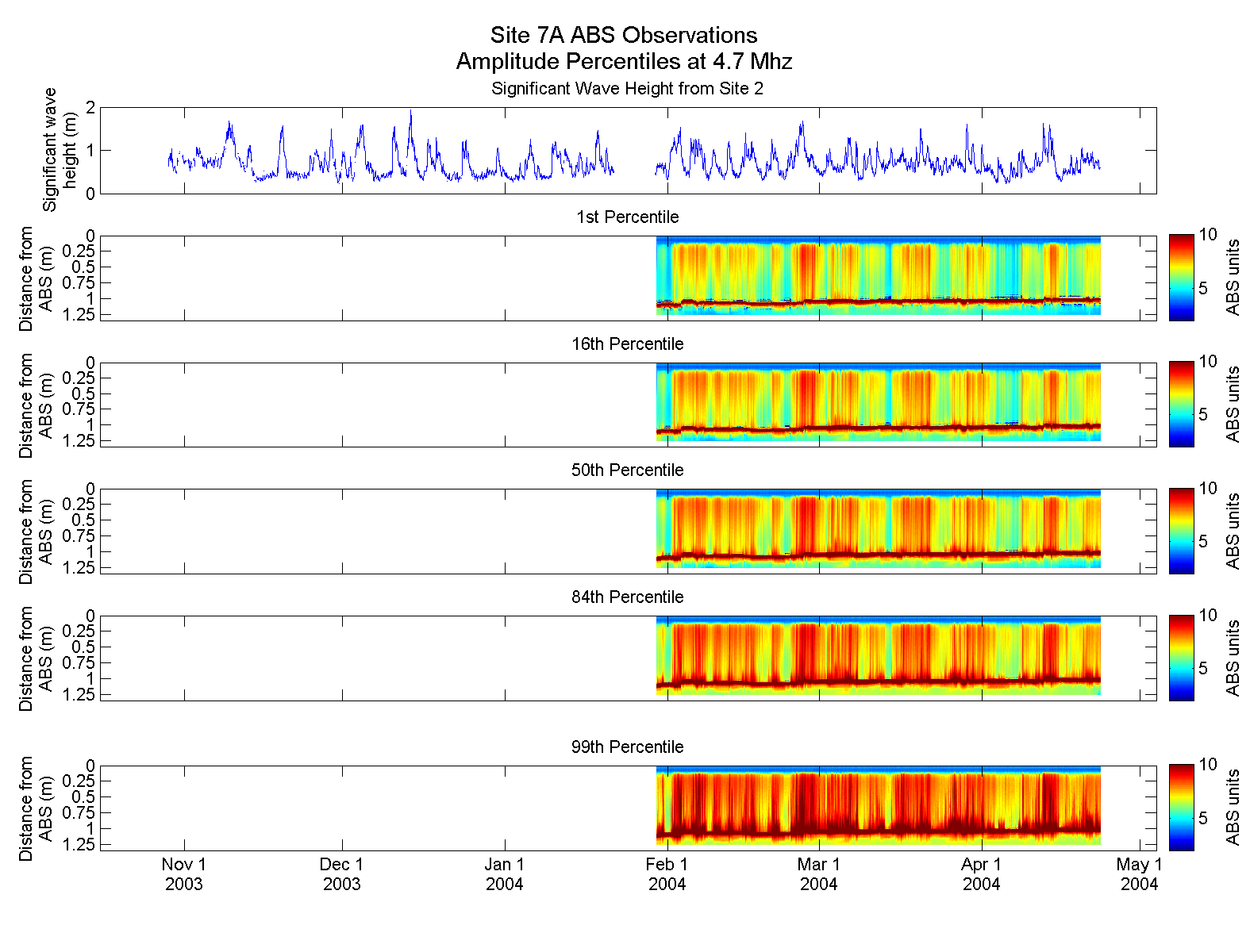Click the 99th Percentile colorbar
The height and width of the screenshot is (952, 1250).
(x=1181, y=808)
